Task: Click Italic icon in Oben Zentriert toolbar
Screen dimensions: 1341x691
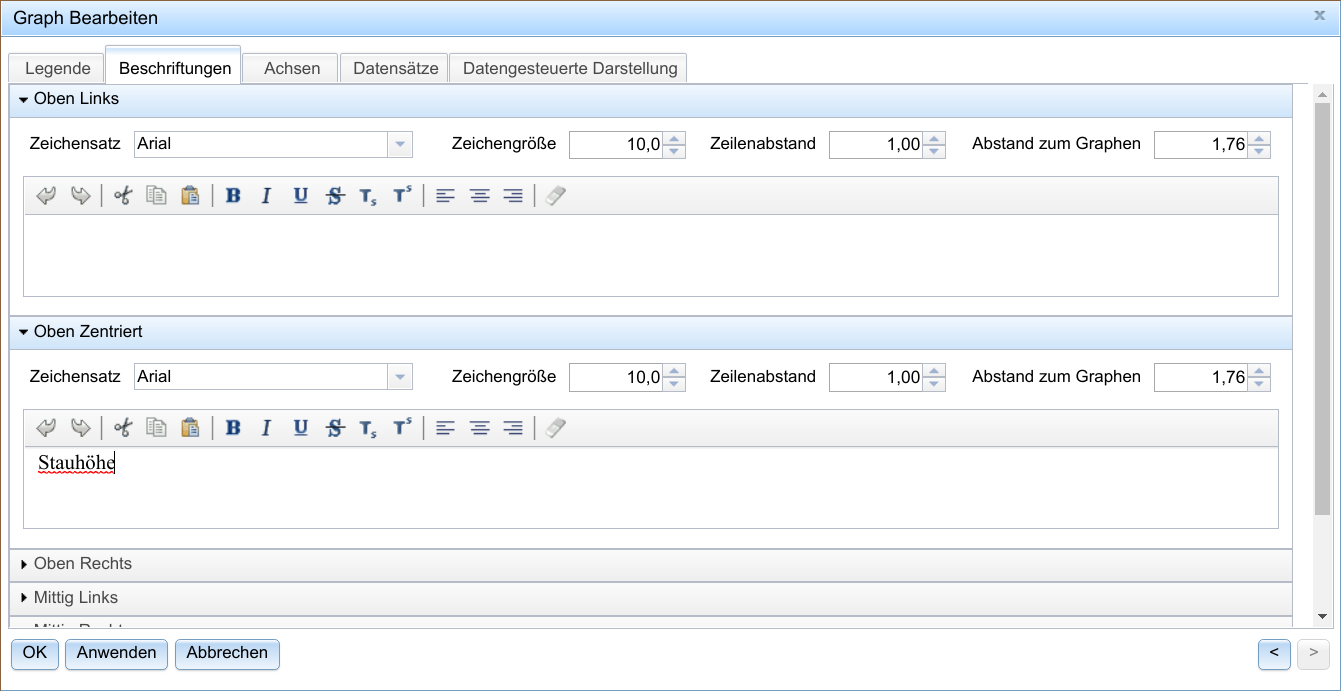Action: (266, 429)
